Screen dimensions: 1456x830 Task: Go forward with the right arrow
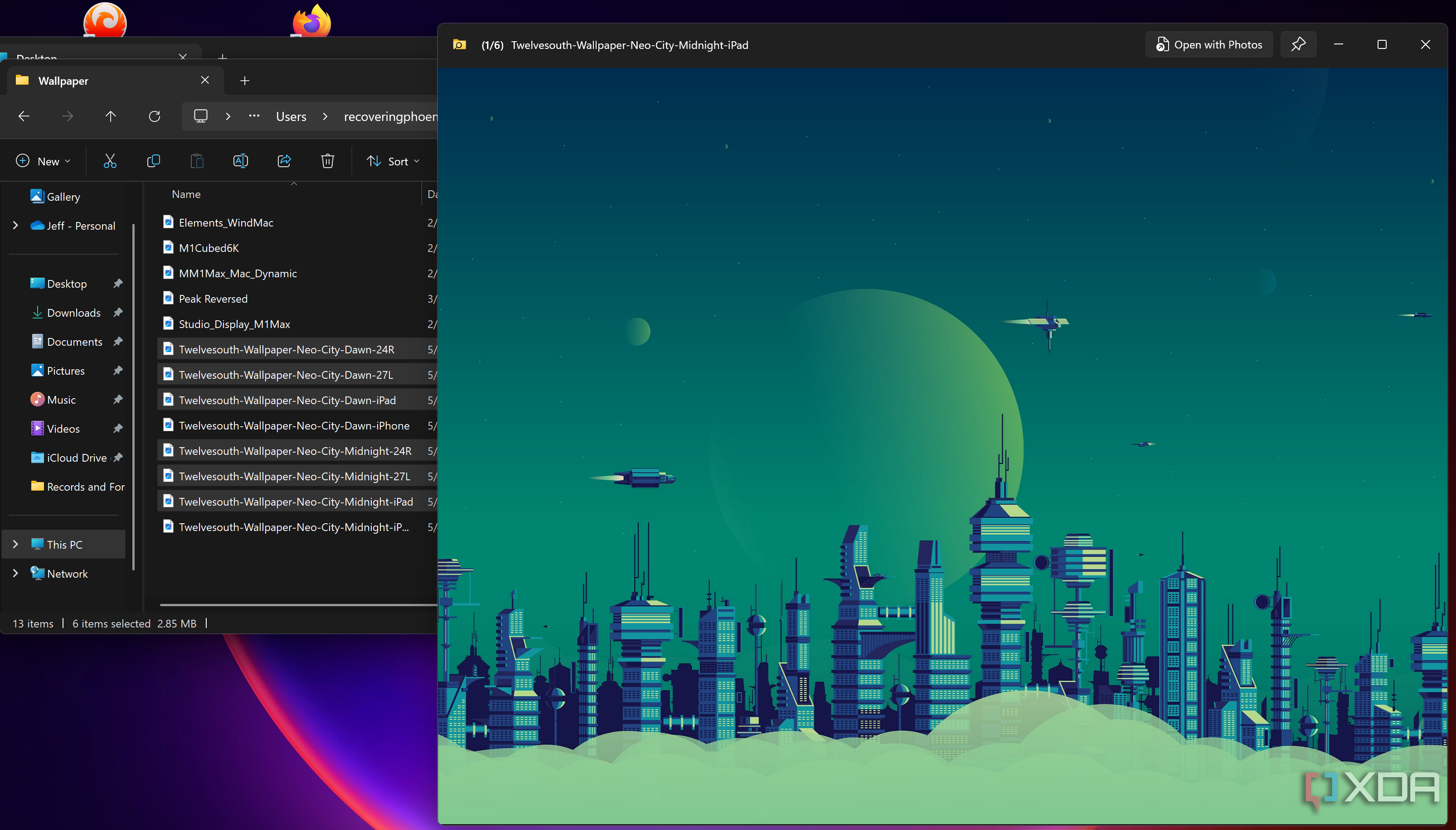click(x=67, y=116)
